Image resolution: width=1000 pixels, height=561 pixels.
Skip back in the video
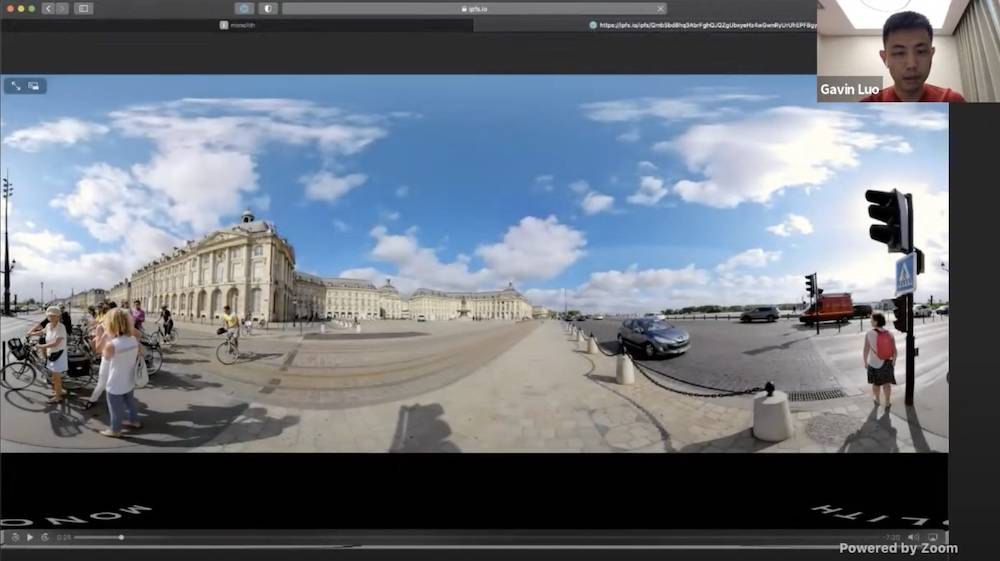click(x=15, y=537)
